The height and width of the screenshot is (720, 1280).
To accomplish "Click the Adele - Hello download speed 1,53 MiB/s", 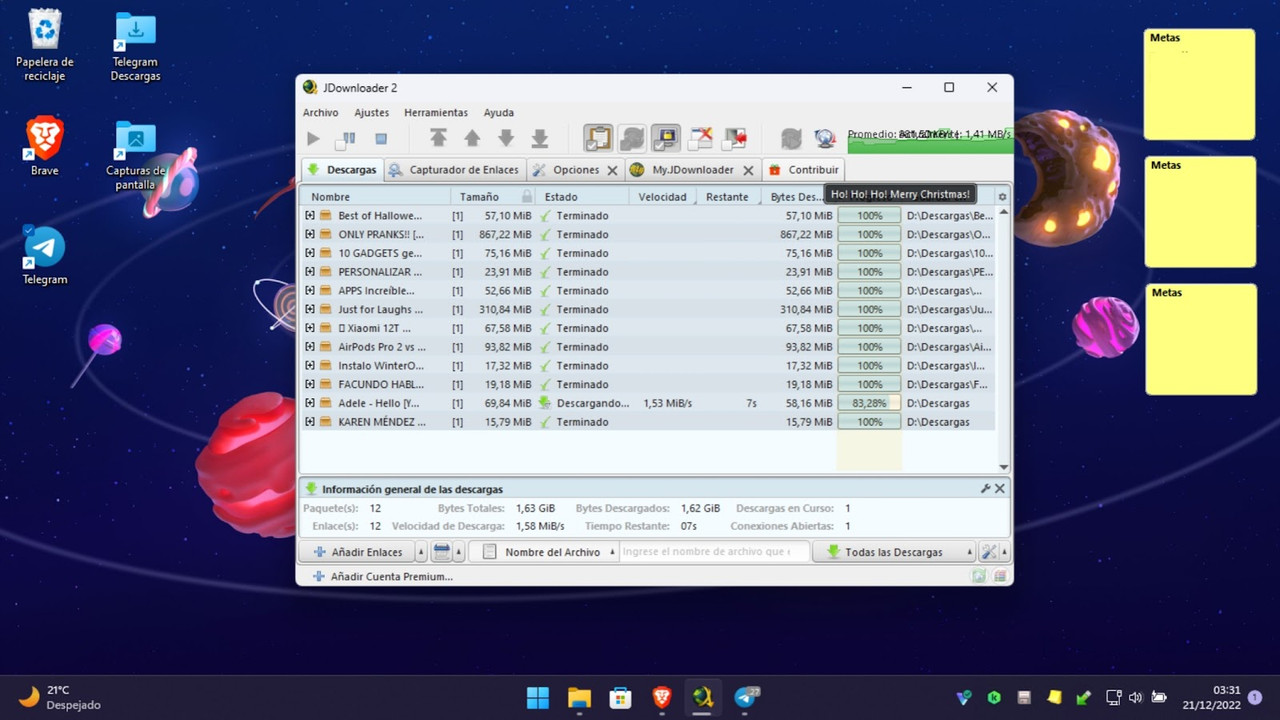I will (668, 403).
